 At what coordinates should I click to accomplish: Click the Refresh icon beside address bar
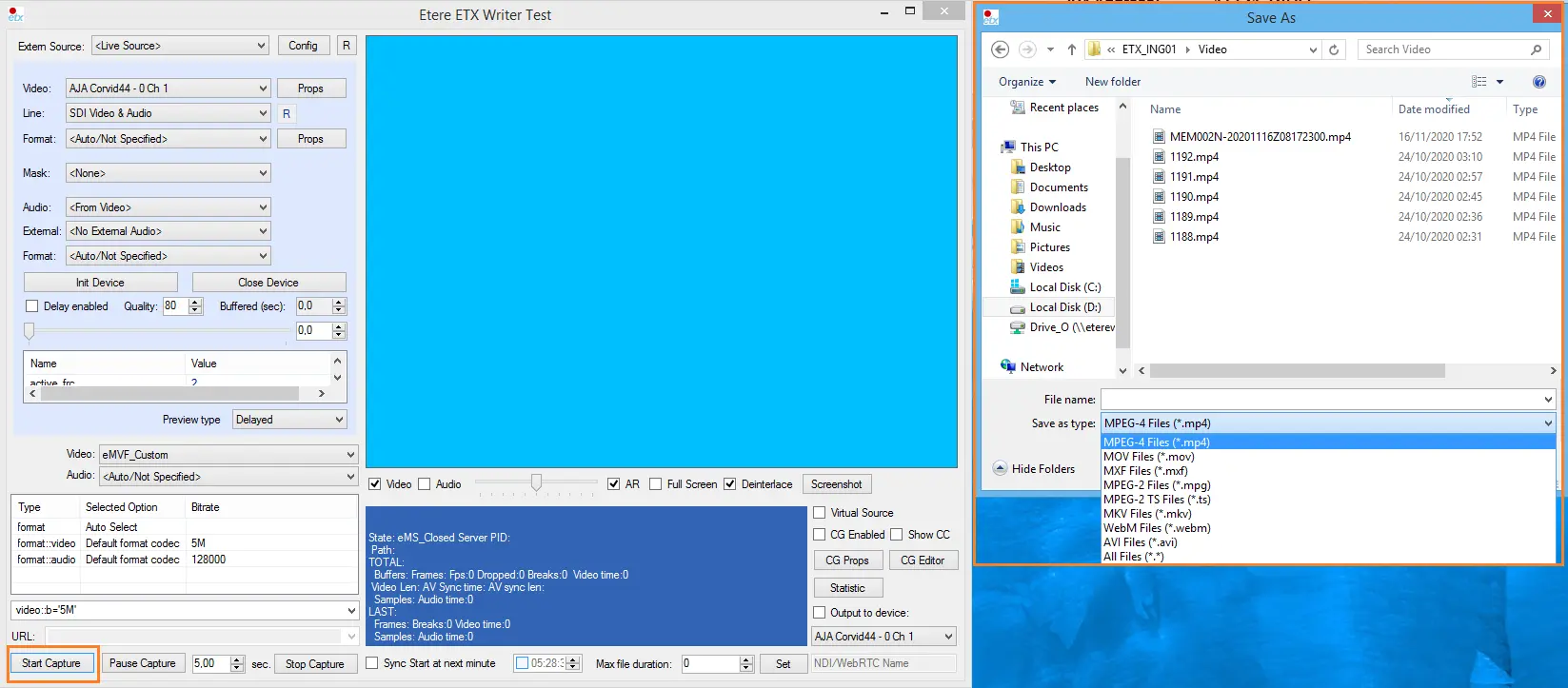(1334, 49)
